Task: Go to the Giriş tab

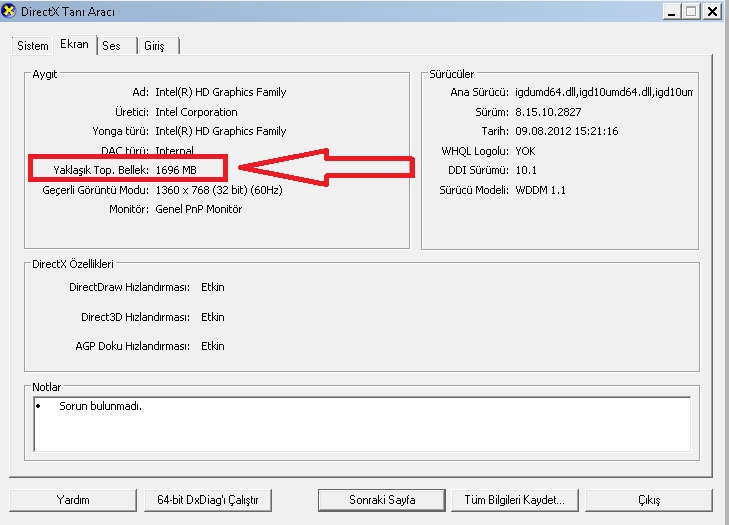Action: click(154, 46)
